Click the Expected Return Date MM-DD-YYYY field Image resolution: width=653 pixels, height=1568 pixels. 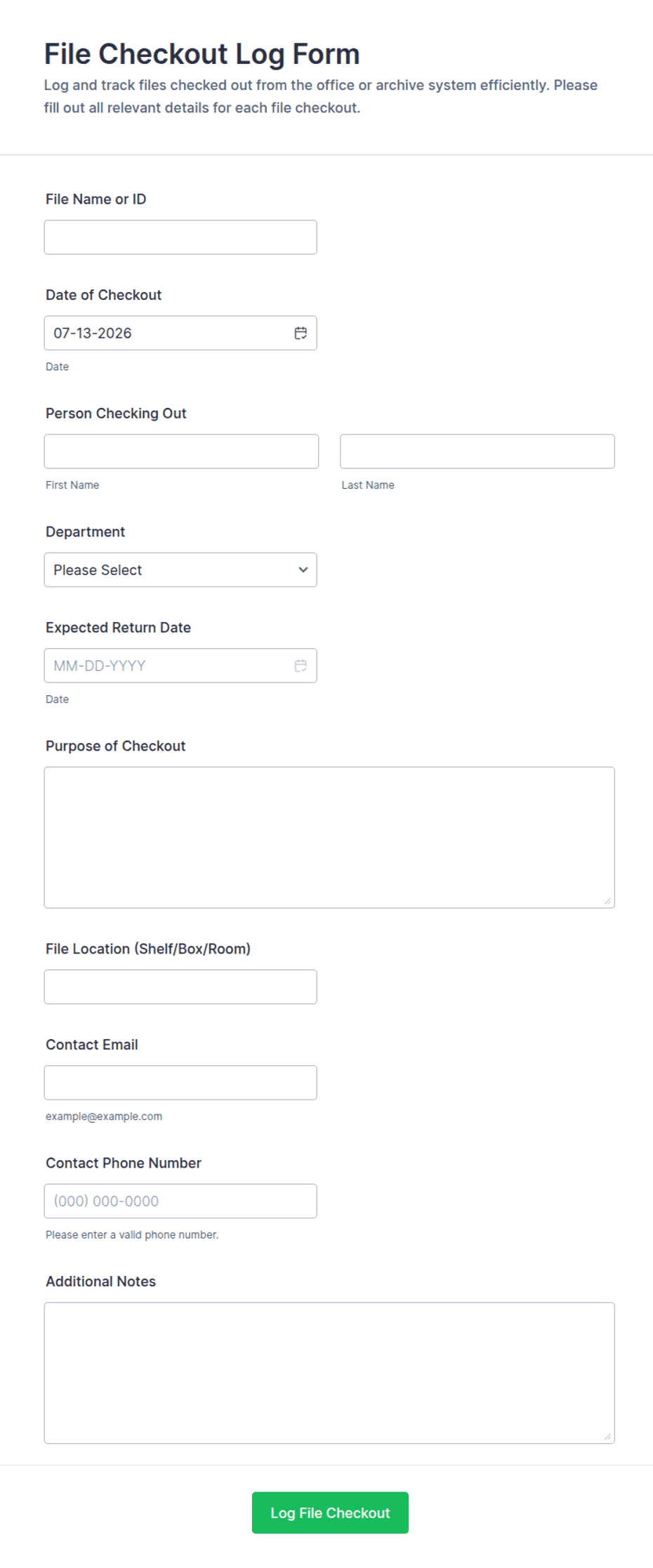pyautogui.click(x=180, y=666)
